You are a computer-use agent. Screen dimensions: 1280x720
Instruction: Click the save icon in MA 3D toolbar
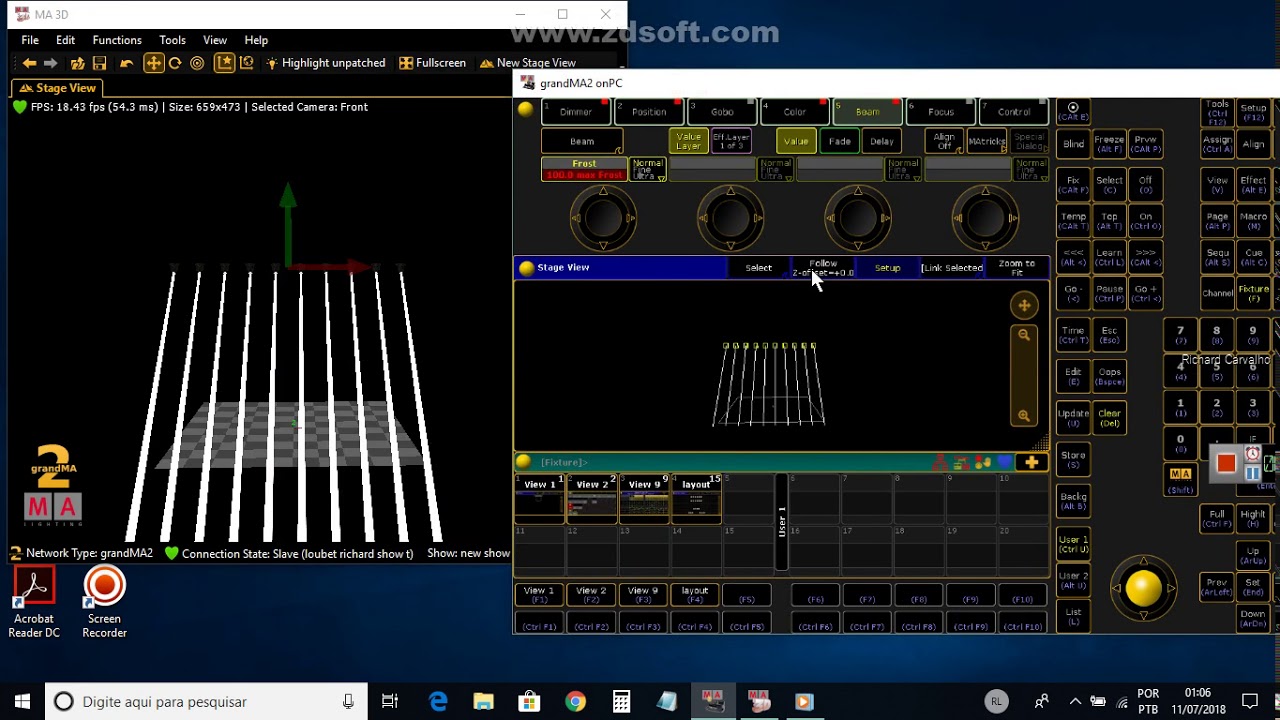point(100,63)
